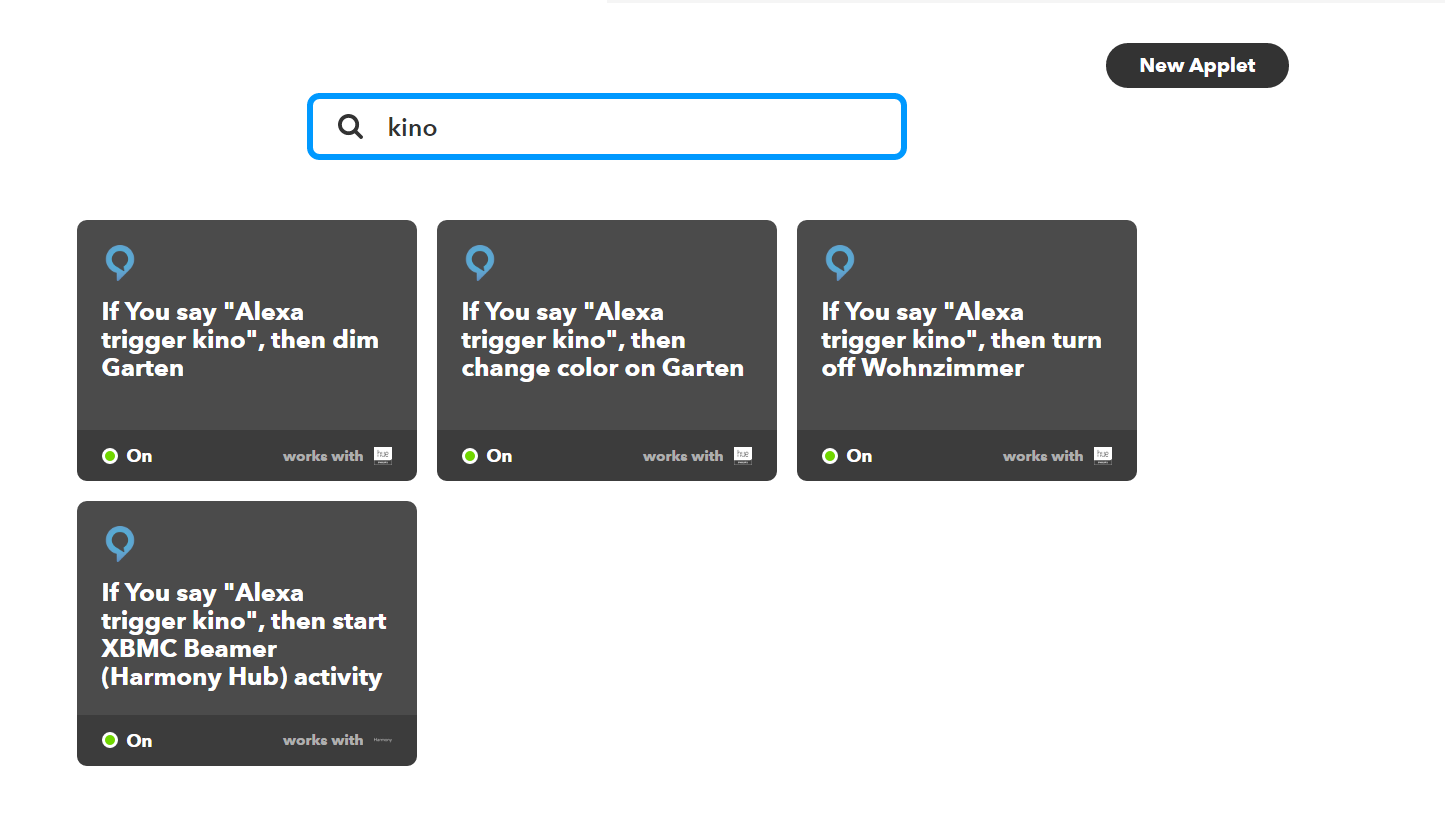
Task: Click Hue logo on Wohnzimmer applet
Action: [x=1103, y=456]
